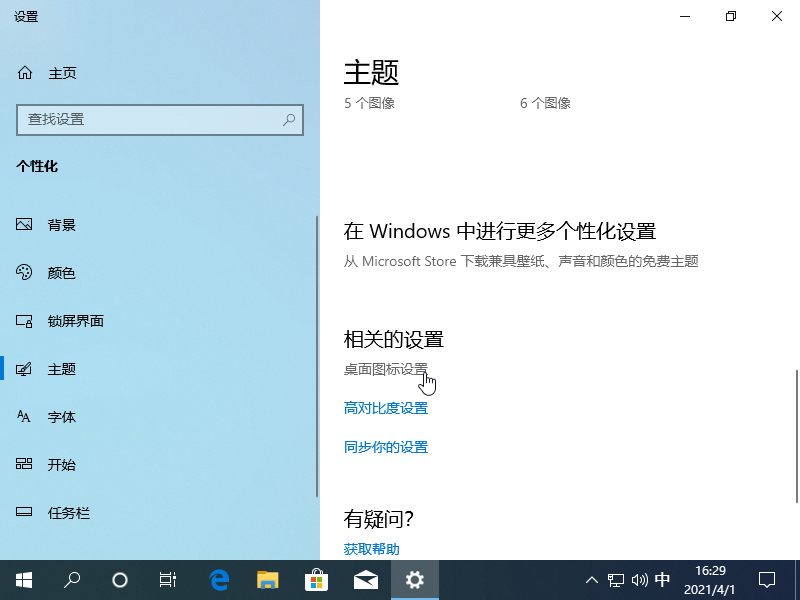
Task: Open the sync your settings link
Action: tap(385, 447)
